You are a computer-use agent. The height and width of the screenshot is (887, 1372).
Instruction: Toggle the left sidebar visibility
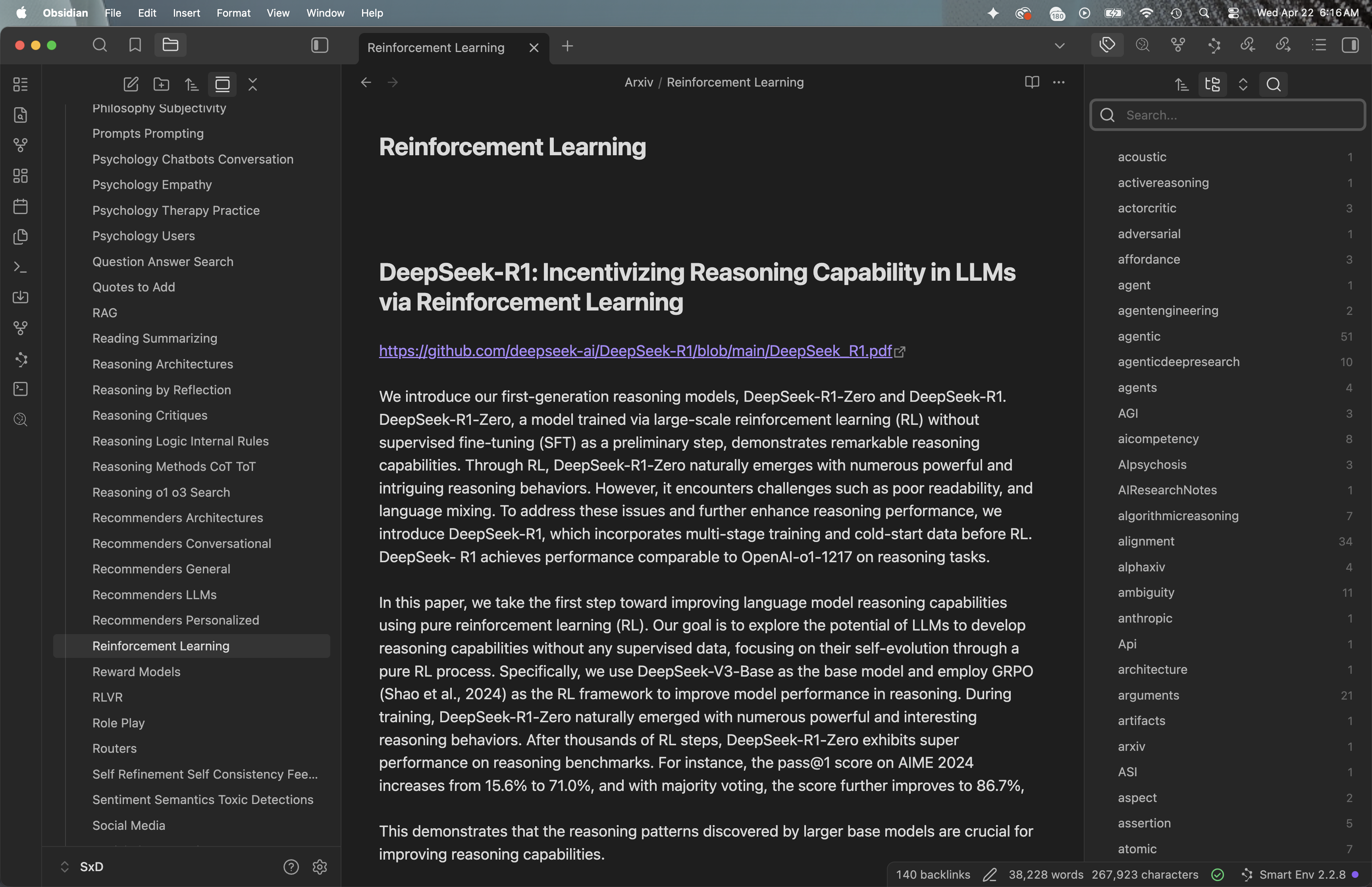(x=320, y=45)
